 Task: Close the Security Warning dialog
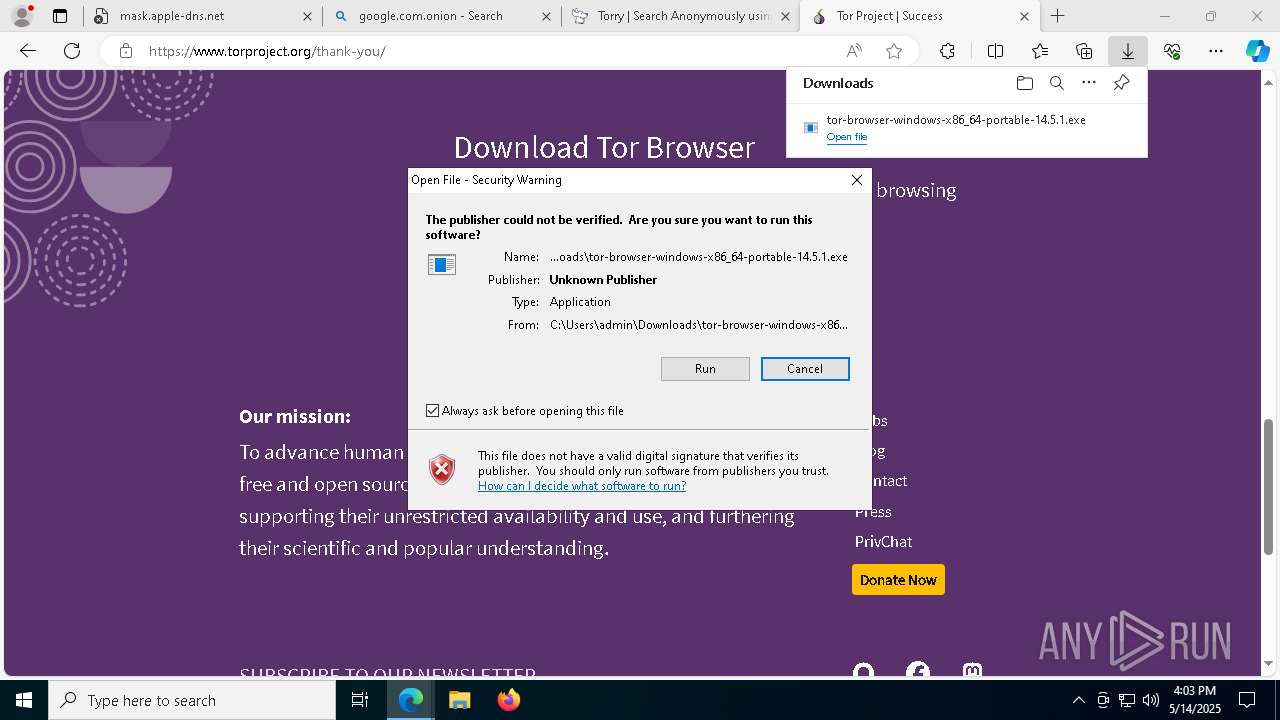point(856,180)
